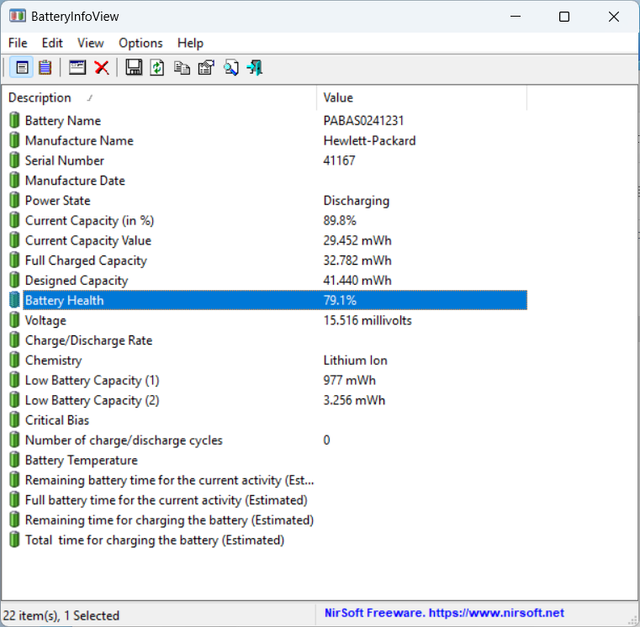
Task: Copy selected items using toolbar icon
Action: [x=182, y=67]
